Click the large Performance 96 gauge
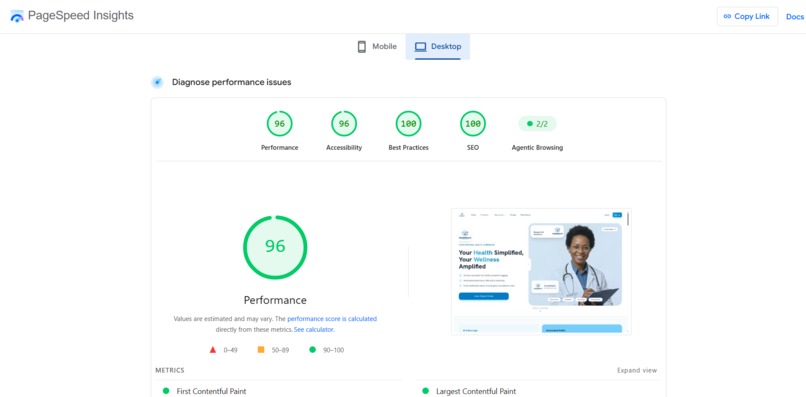This screenshot has height=397, width=806. click(275, 247)
